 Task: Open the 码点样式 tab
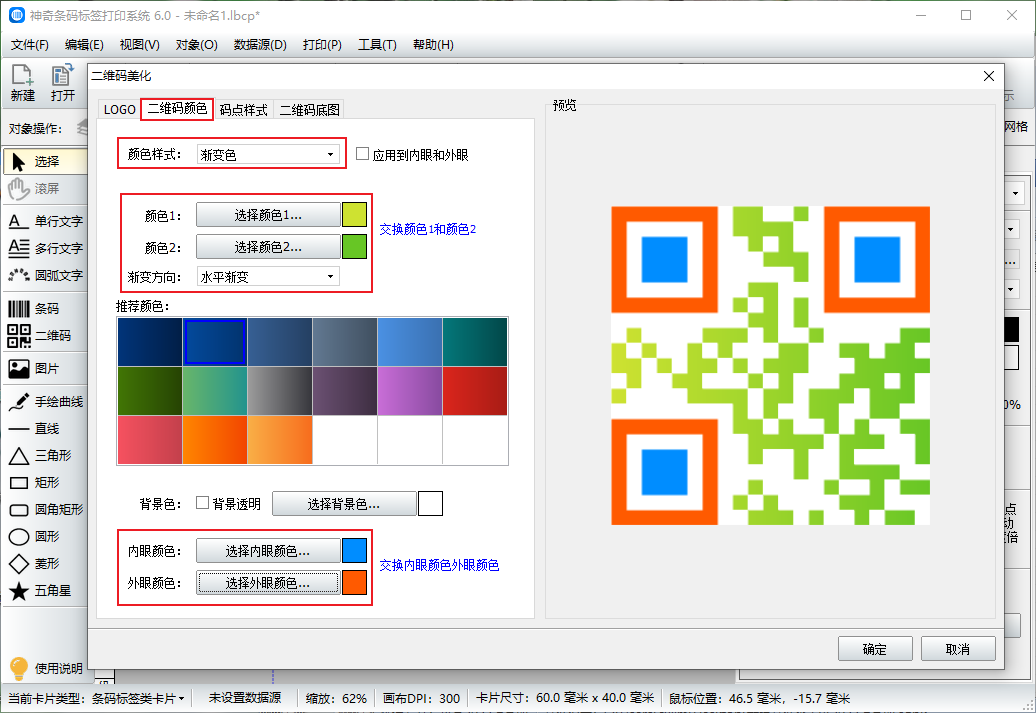(x=243, y=110)
